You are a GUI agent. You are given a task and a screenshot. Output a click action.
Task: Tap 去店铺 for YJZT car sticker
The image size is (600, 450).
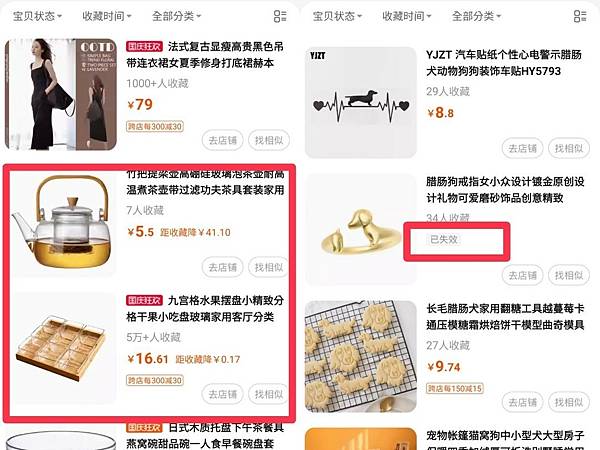[522, 148]
